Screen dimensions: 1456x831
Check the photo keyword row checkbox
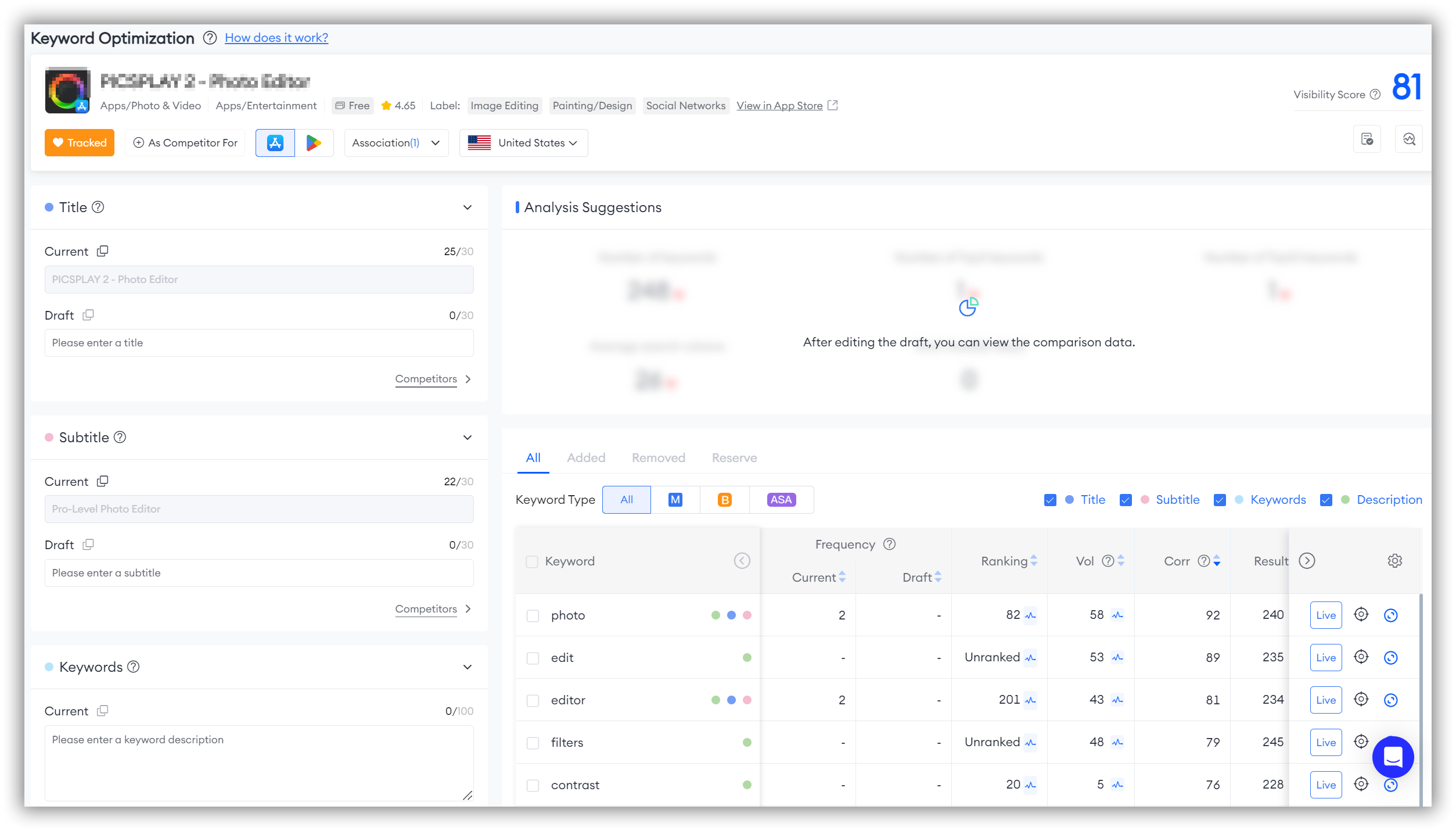[x=533, y=615]
